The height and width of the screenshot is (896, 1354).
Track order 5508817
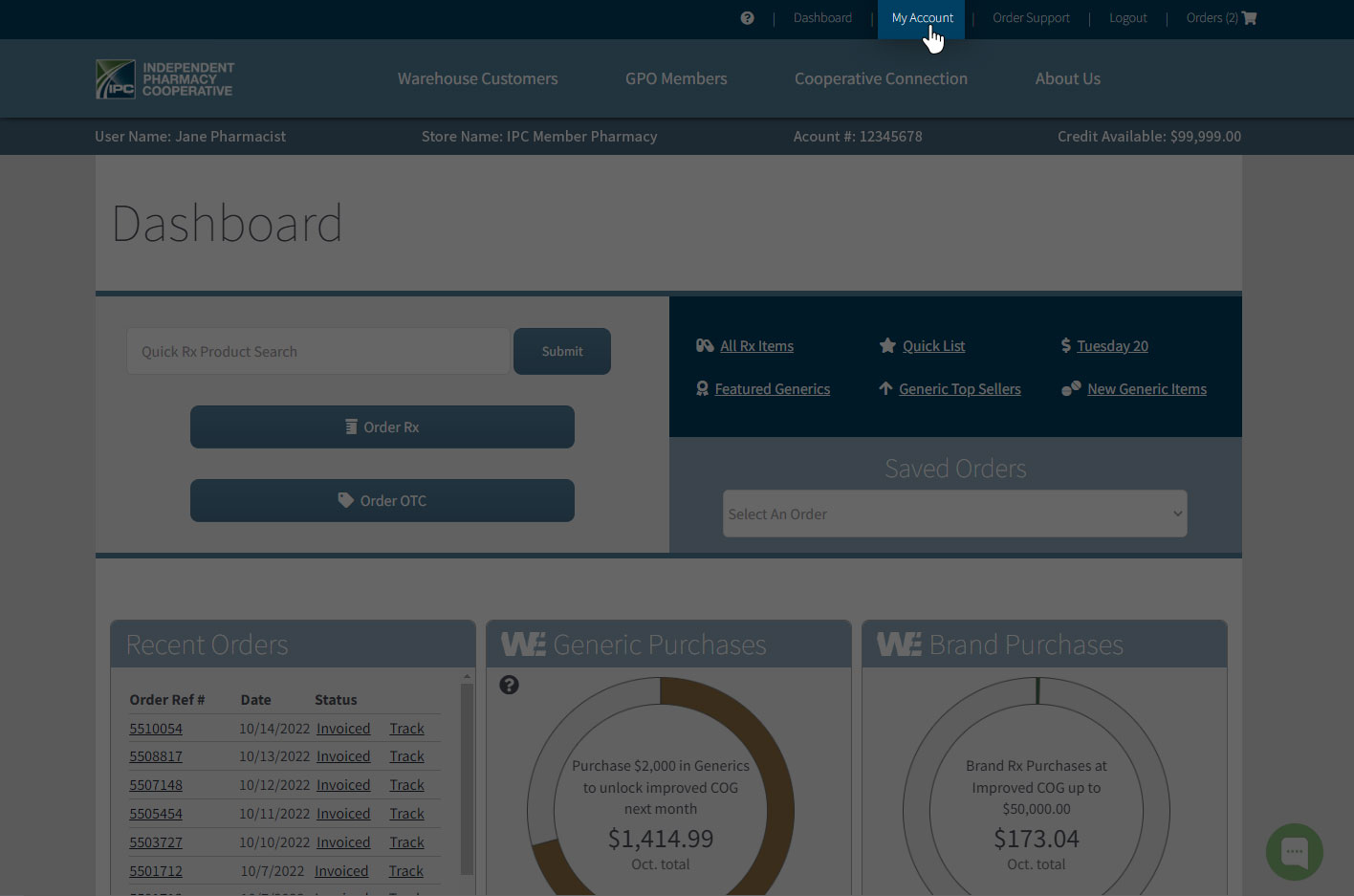coord(406,756)
